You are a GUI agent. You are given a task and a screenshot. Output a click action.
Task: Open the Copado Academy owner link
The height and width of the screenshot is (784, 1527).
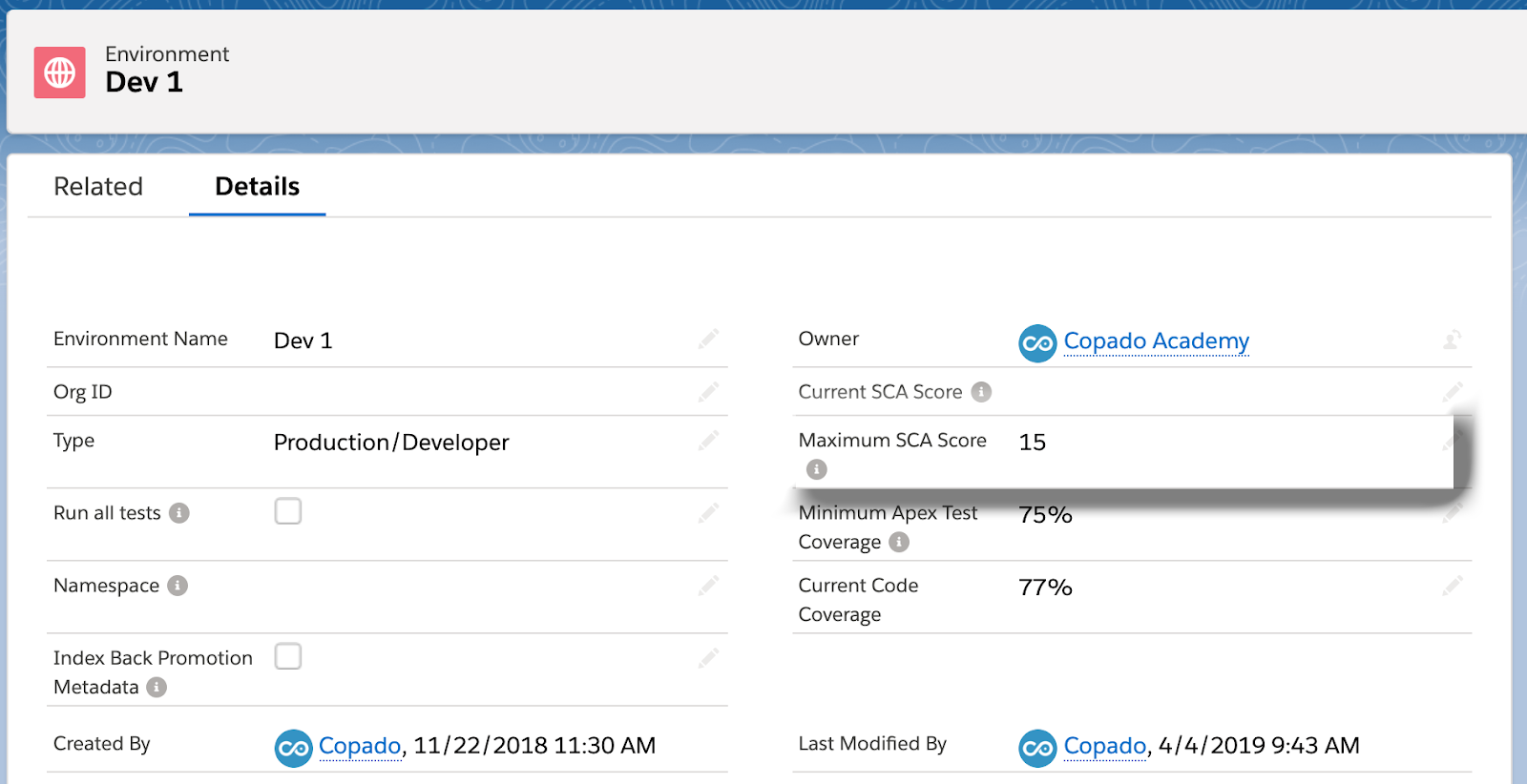(1156, 341)
